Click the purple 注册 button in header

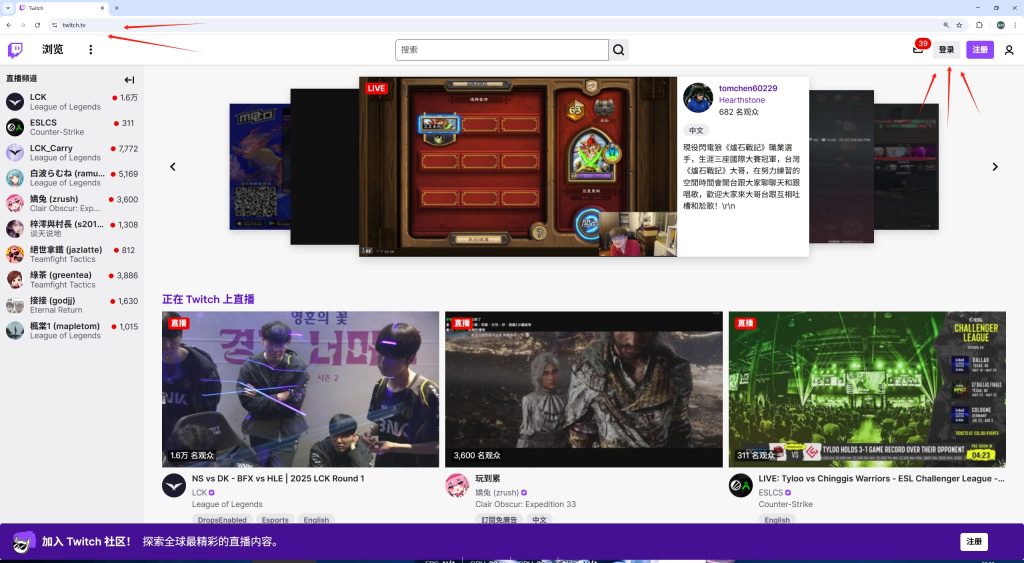980,50
